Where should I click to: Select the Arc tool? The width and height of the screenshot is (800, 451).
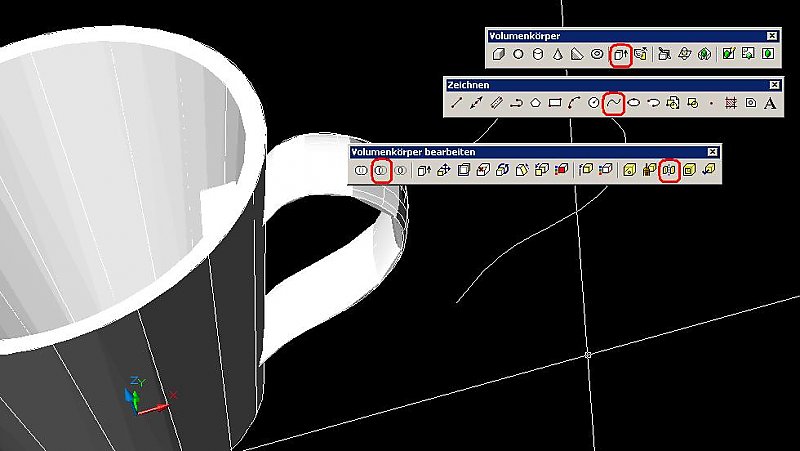(574, 103)
